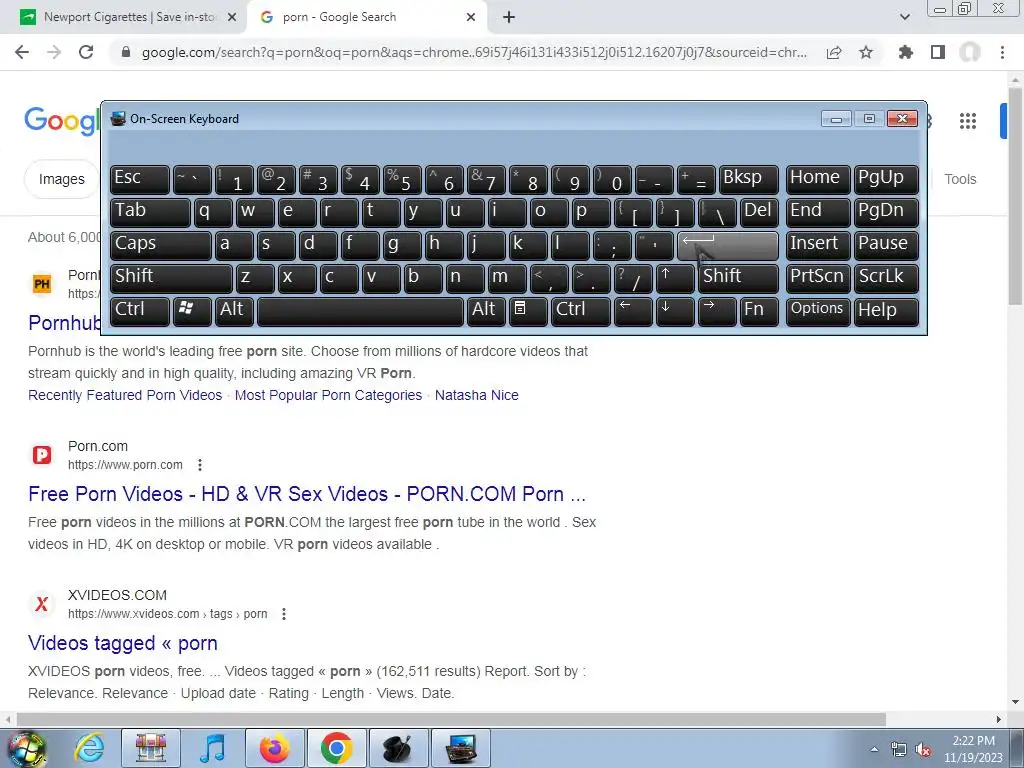Click the Home key on the keyboard
This screenshot has height=768, width=1024.
pos(817,180)
